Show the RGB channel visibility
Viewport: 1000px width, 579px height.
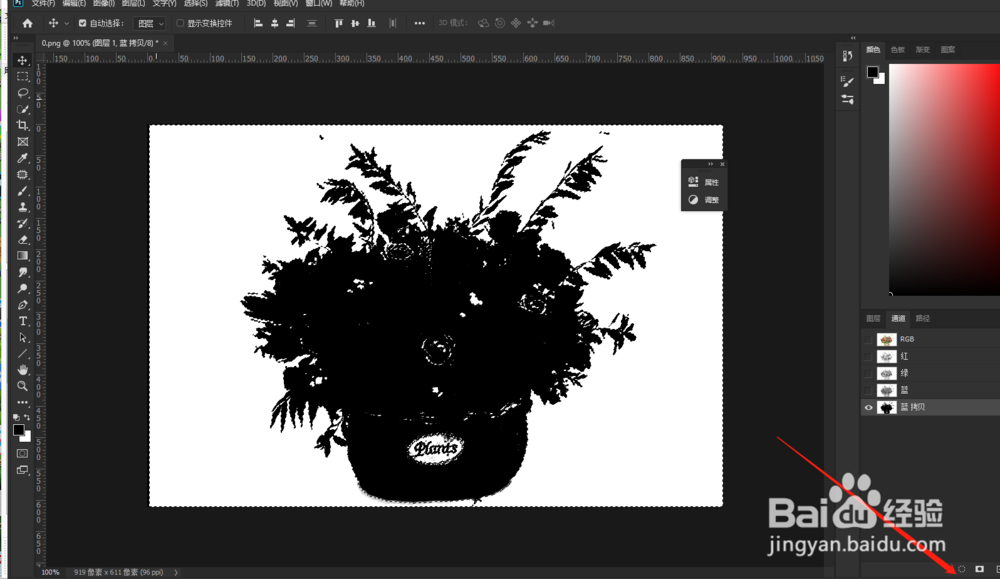point(867,339)
